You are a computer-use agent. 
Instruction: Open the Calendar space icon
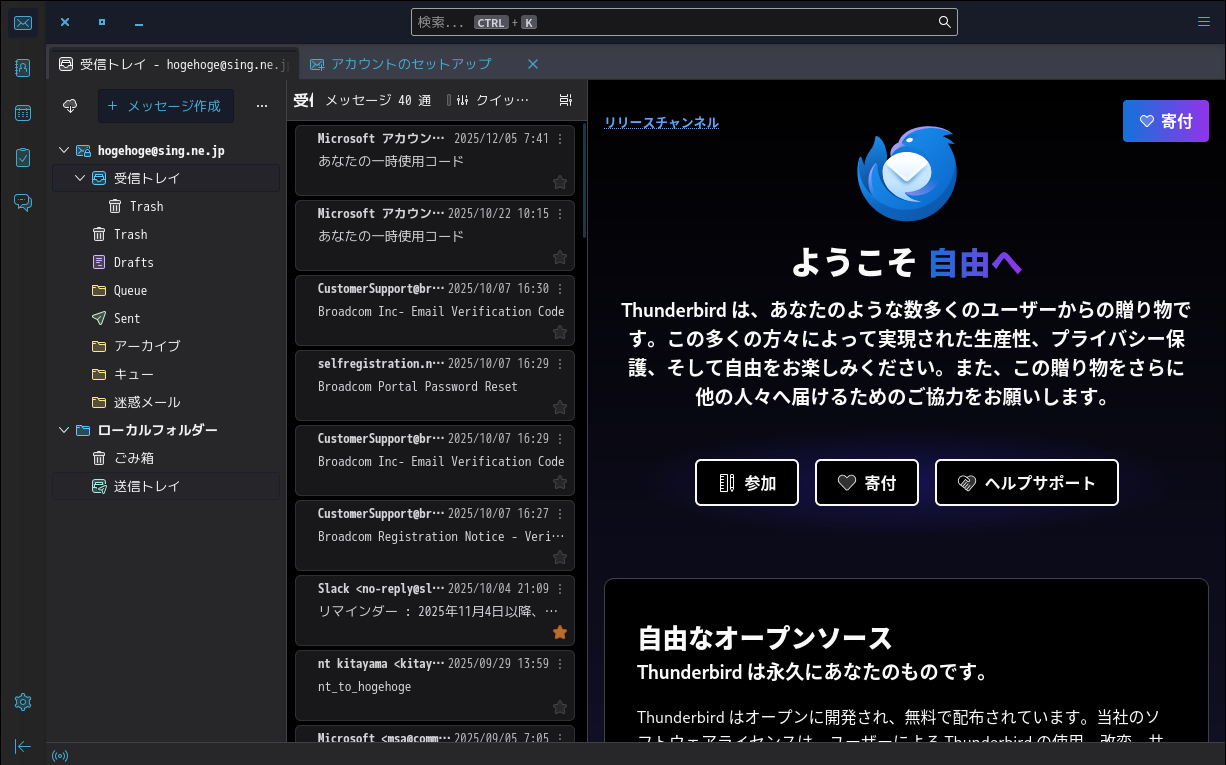point(22,112)
